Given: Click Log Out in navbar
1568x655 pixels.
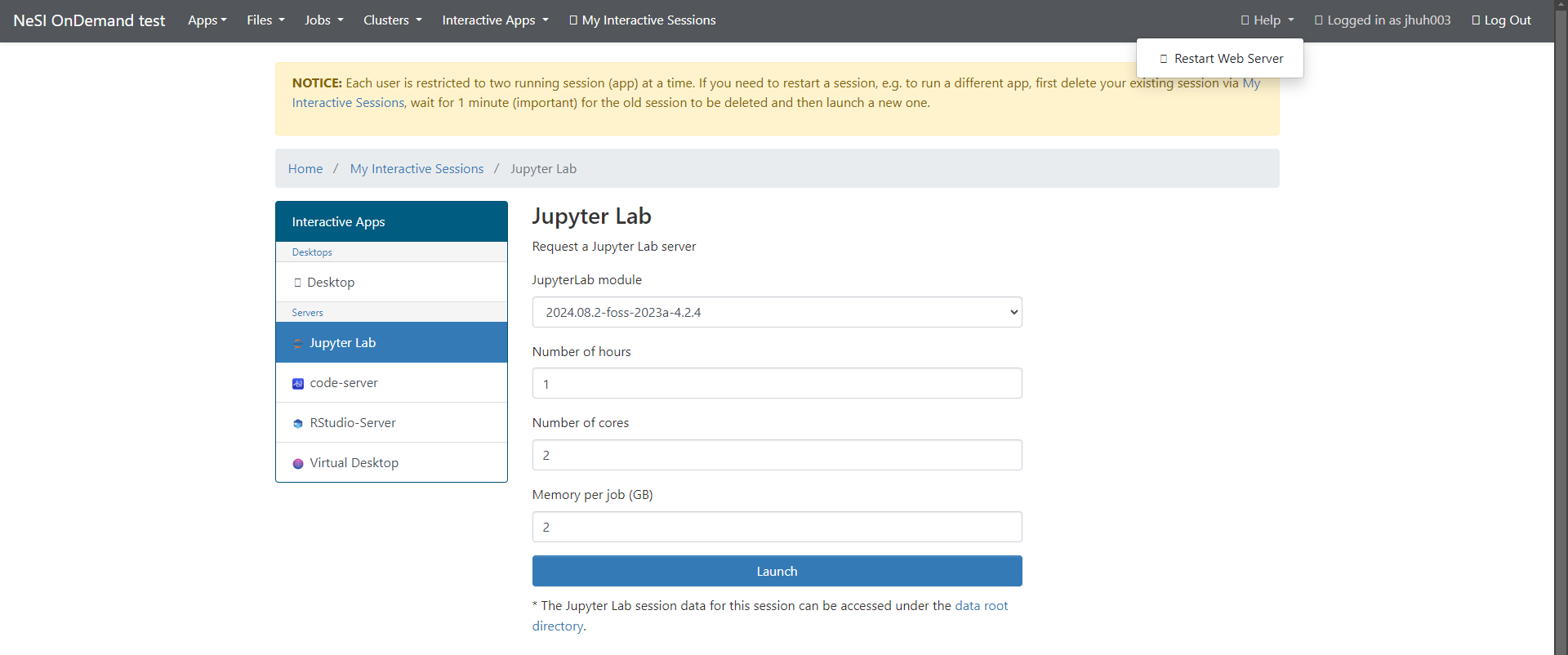Looking at the screenshot, I should point(1501,20).
